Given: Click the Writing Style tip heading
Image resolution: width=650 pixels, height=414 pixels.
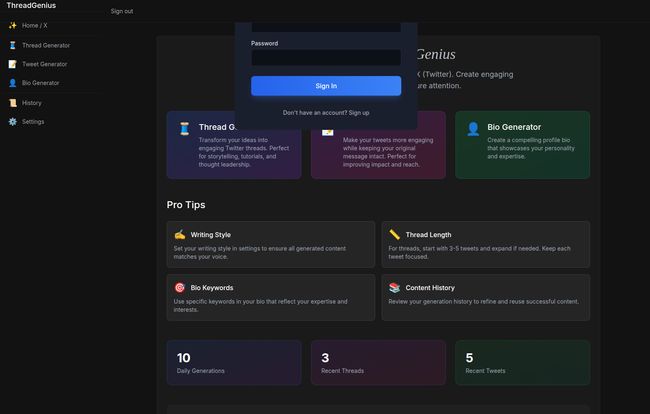Looking at the screenshot, I should click(211, 235).
